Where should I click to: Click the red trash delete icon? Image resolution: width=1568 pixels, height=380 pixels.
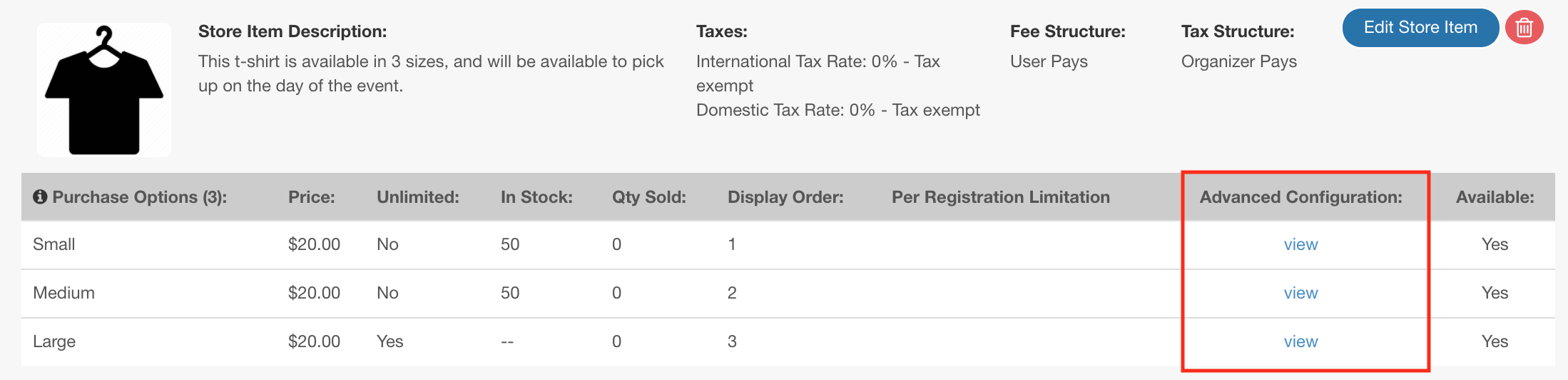[x=1524, y=28]
